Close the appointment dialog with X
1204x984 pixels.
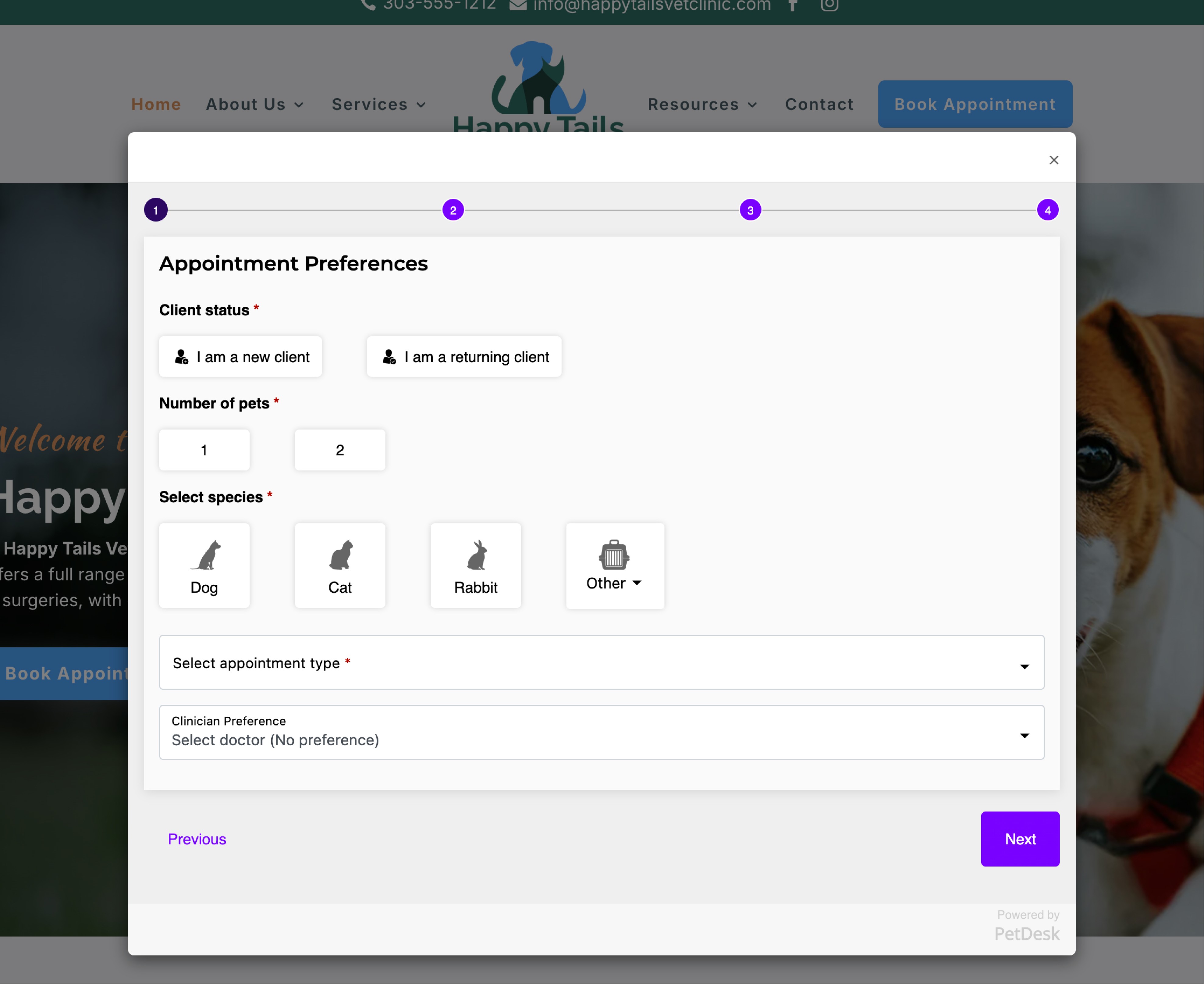1053,160
